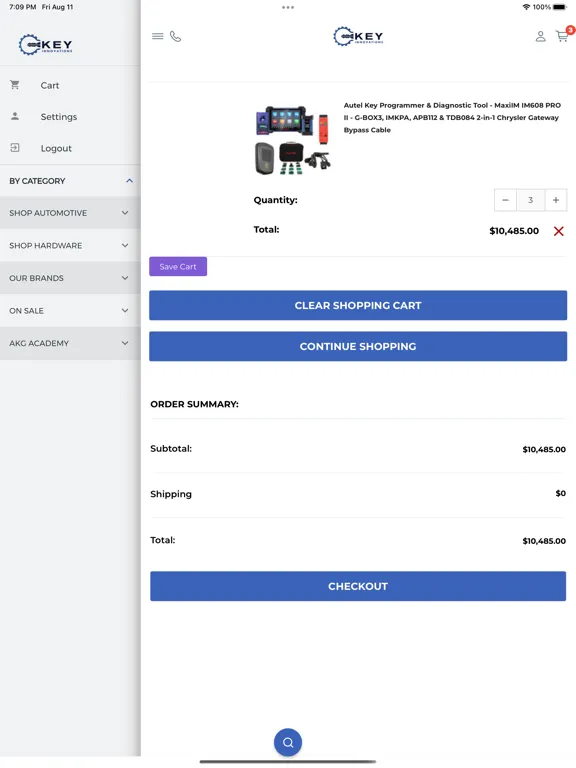
Task: Proceed with the CHECKOUT button
Action: (x=358, y=586)
